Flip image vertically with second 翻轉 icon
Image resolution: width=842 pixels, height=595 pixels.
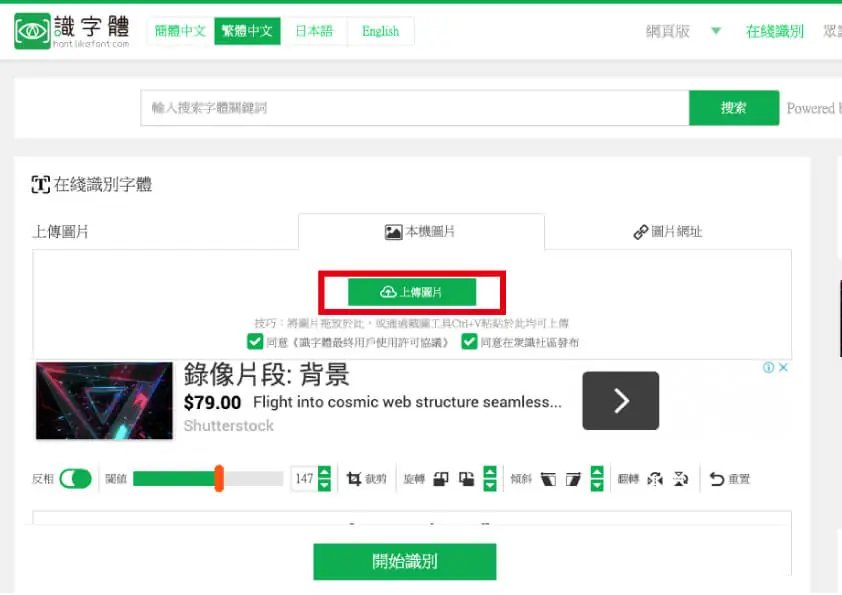pos(680,478)
